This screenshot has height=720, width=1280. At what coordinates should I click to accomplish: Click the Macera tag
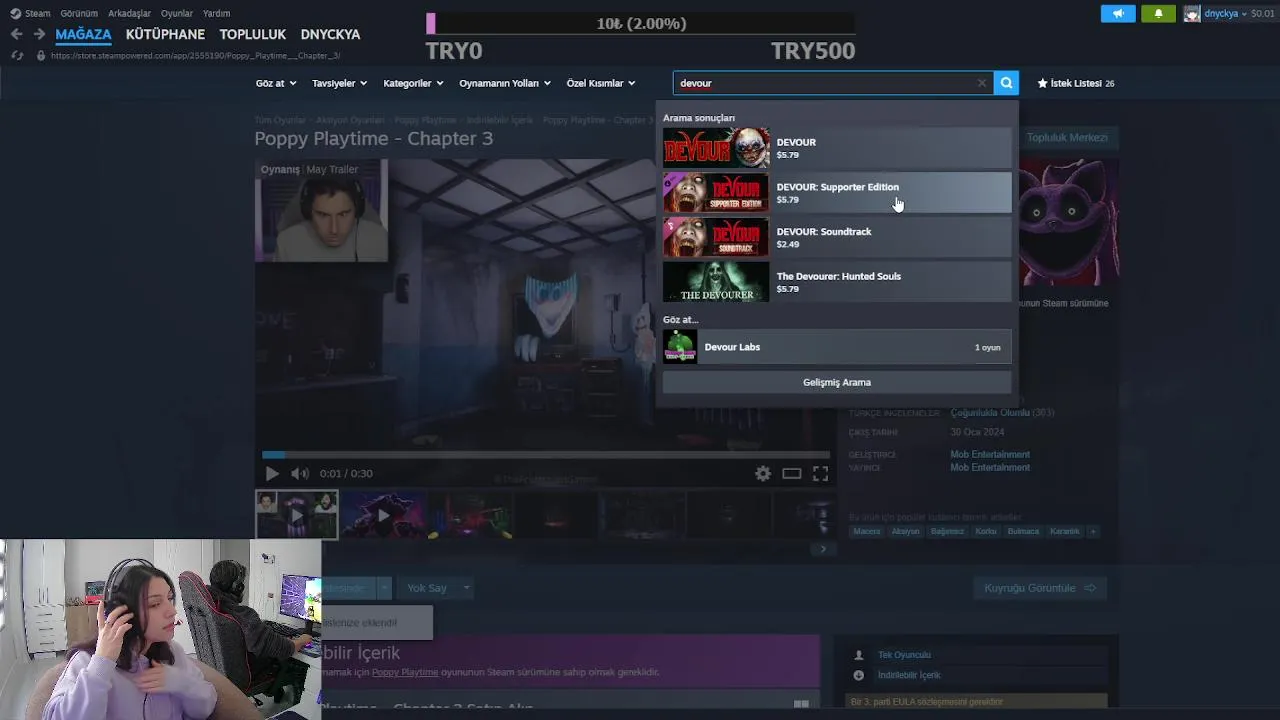click(x=867, y=531)
